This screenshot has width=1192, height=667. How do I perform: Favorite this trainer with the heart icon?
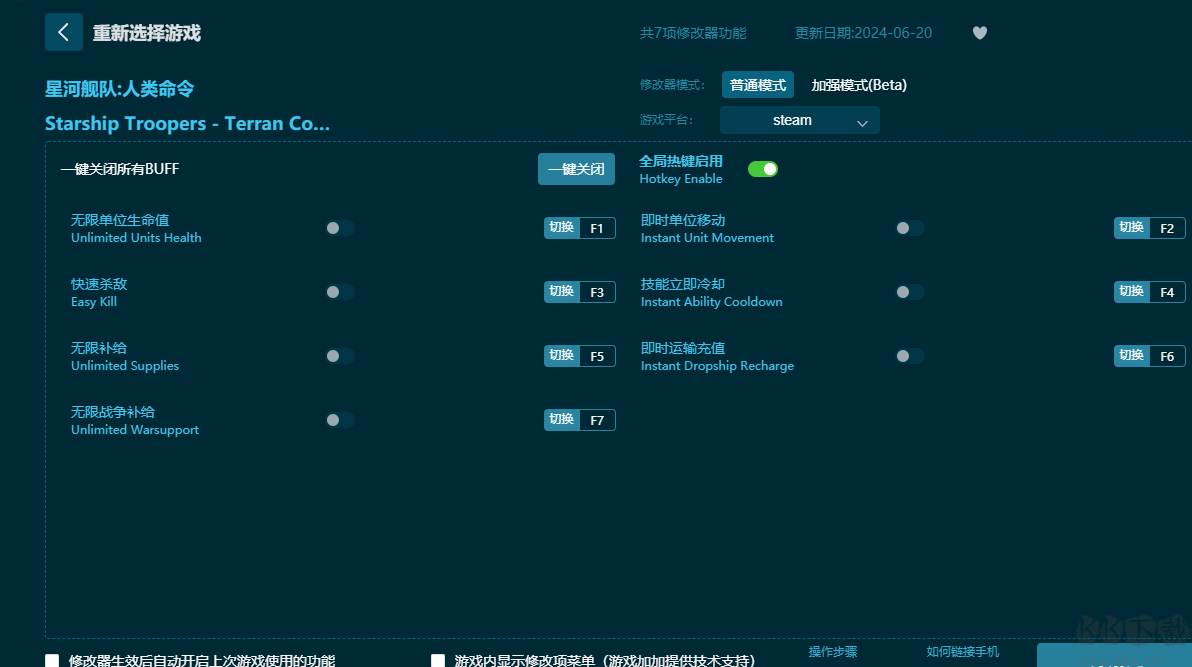pyautogui.click(x=979, y=32)
